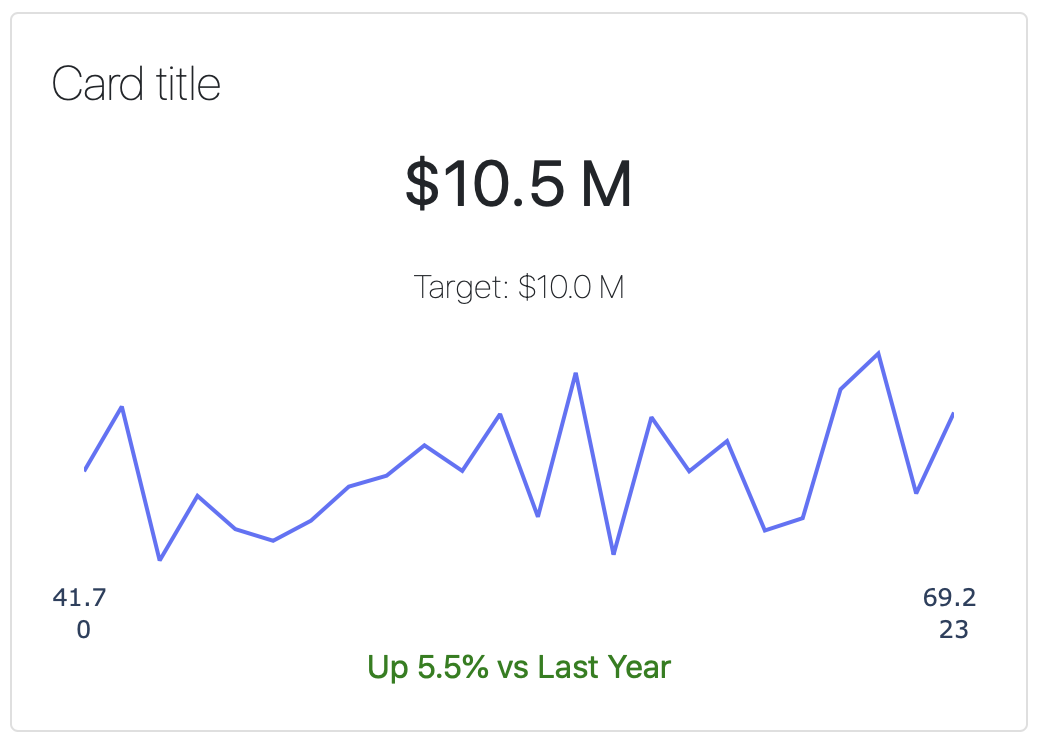The width and height of the screenshot is (1038, 746).
Task: Select the sparkline's first data point
Action: click(x=85, y=469)
